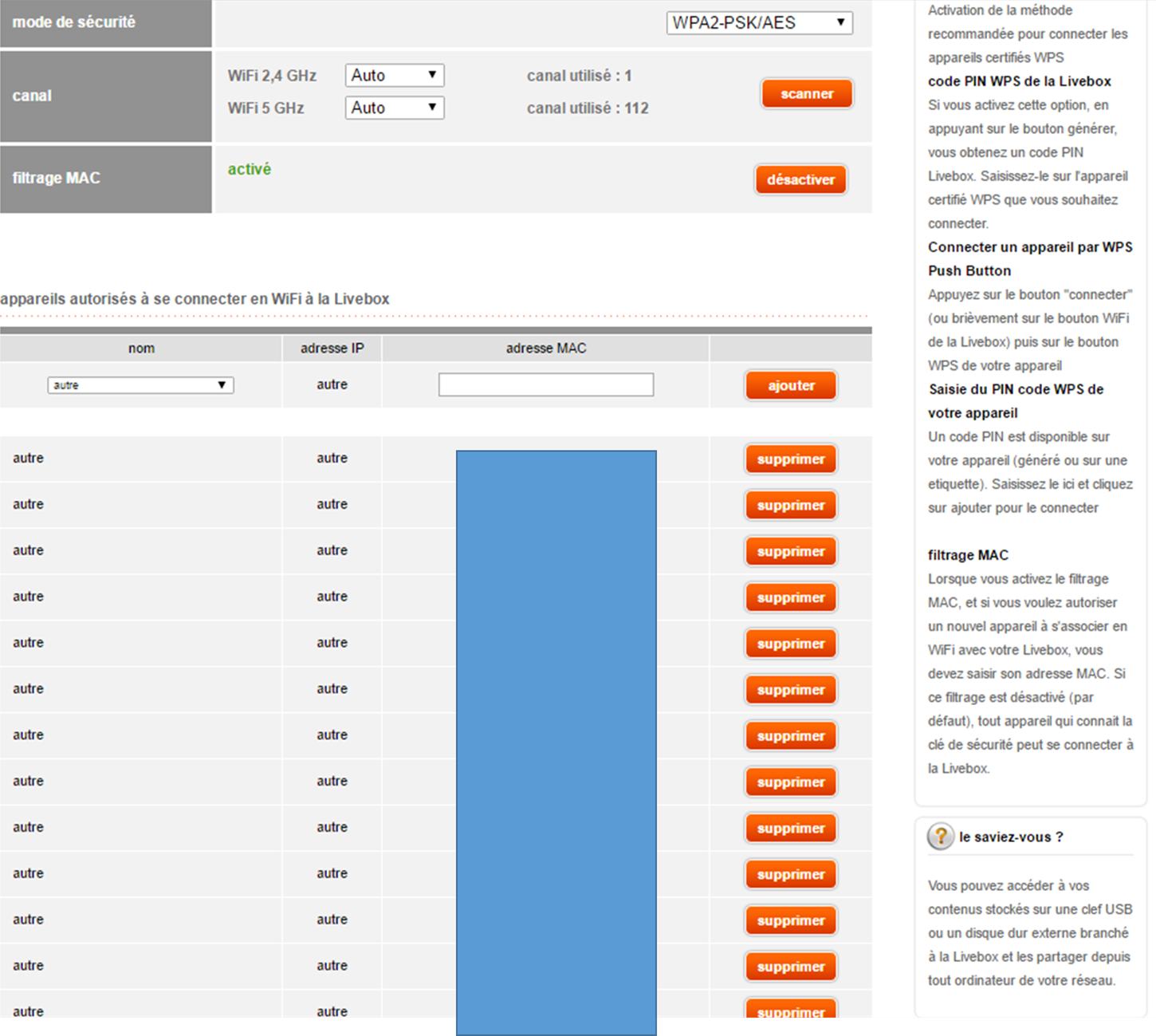Click the grey 'filtrage MAC' row label
The image size is (1156, 1036).
pos(56,178)
